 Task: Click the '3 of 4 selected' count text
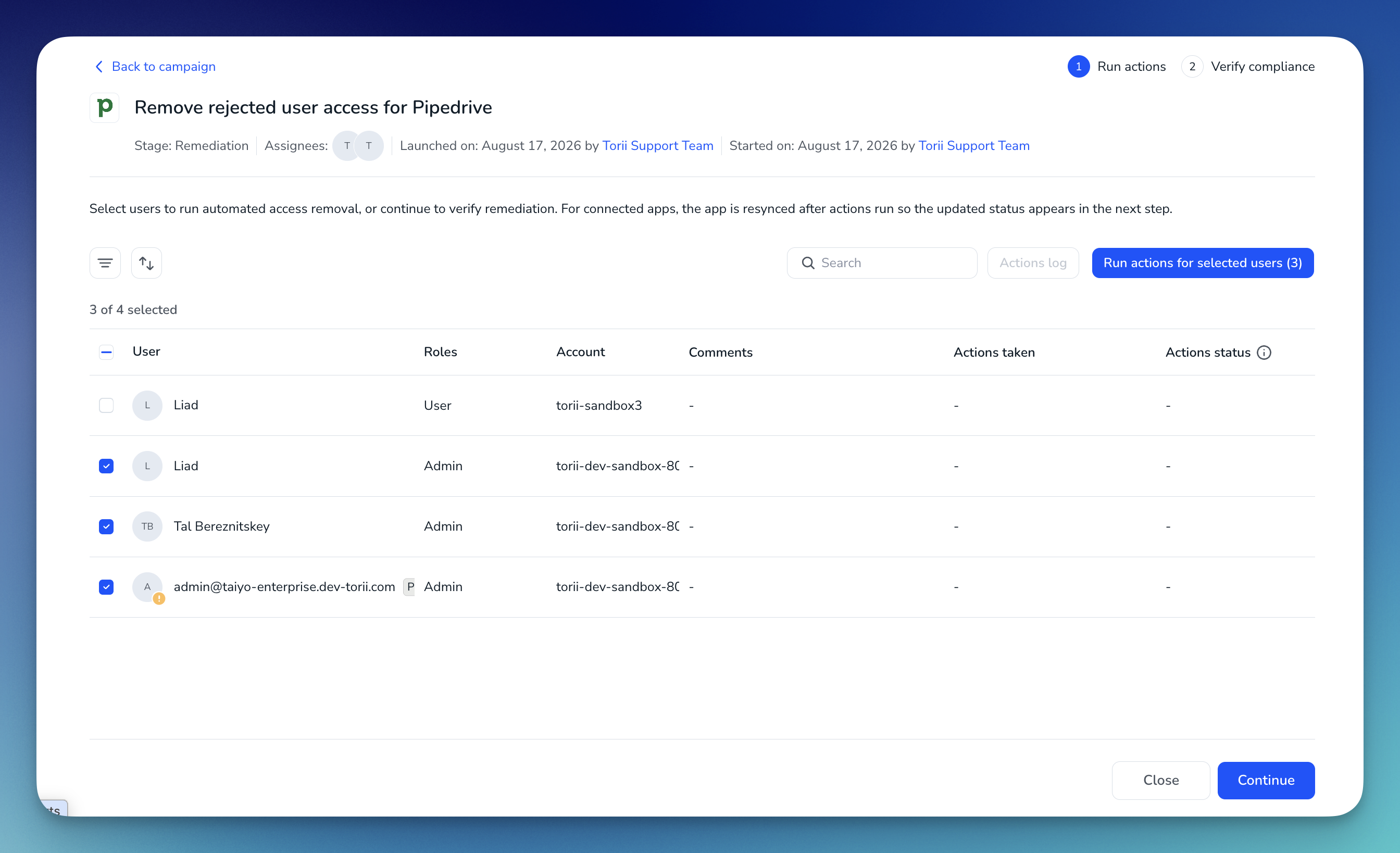pyautogui.click(x=133, y=309)
